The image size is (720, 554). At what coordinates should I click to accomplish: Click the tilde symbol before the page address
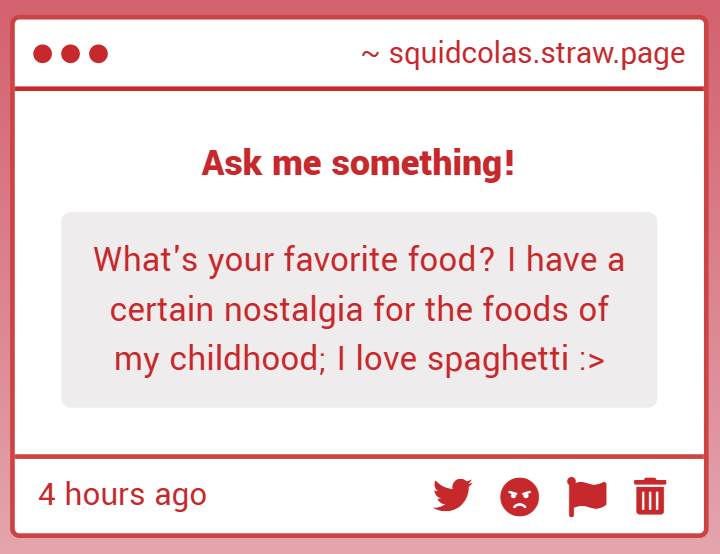point(370,54)
